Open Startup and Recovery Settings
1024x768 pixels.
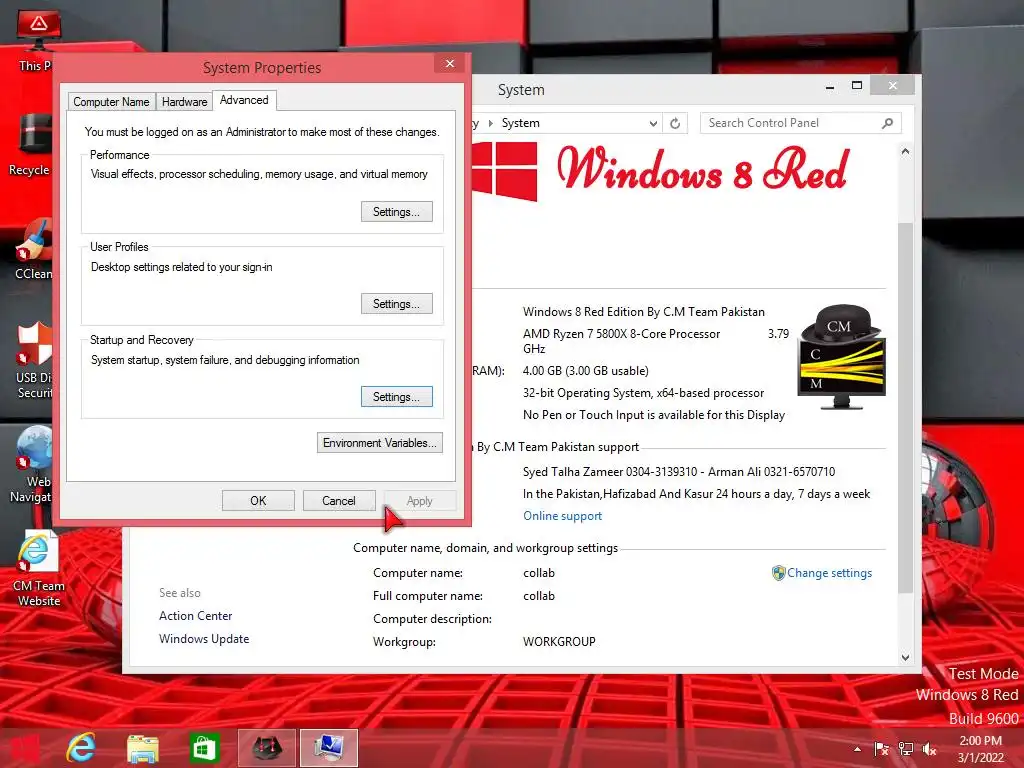pos(396,396)
